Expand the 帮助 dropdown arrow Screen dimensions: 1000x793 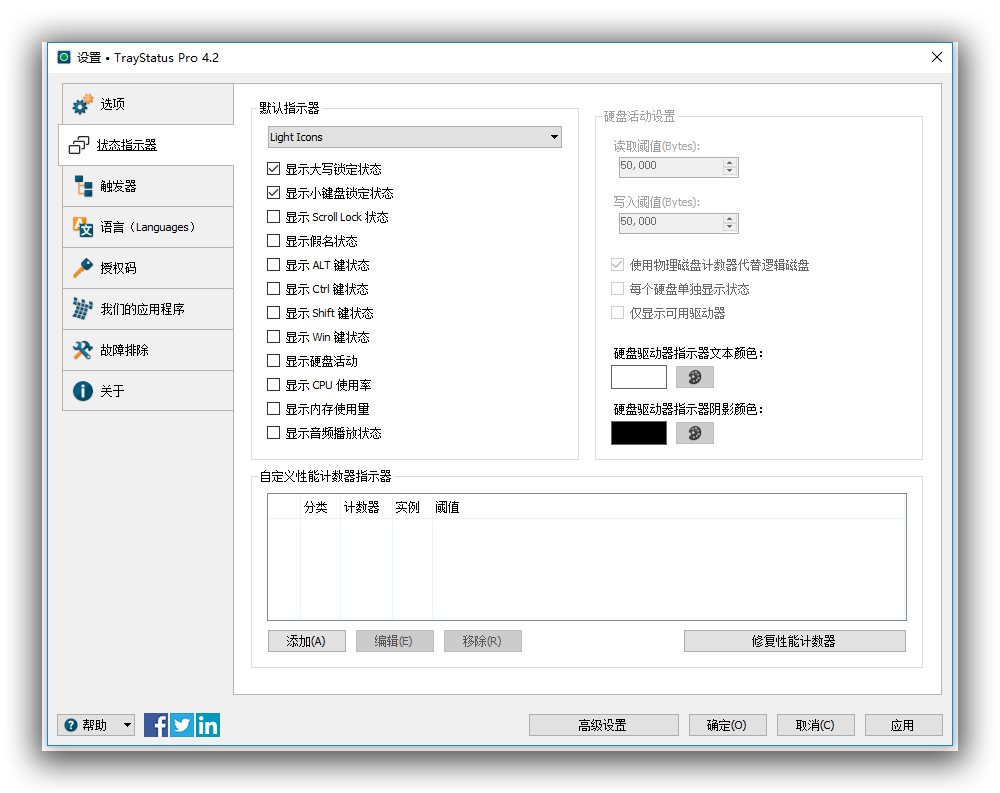128,725
